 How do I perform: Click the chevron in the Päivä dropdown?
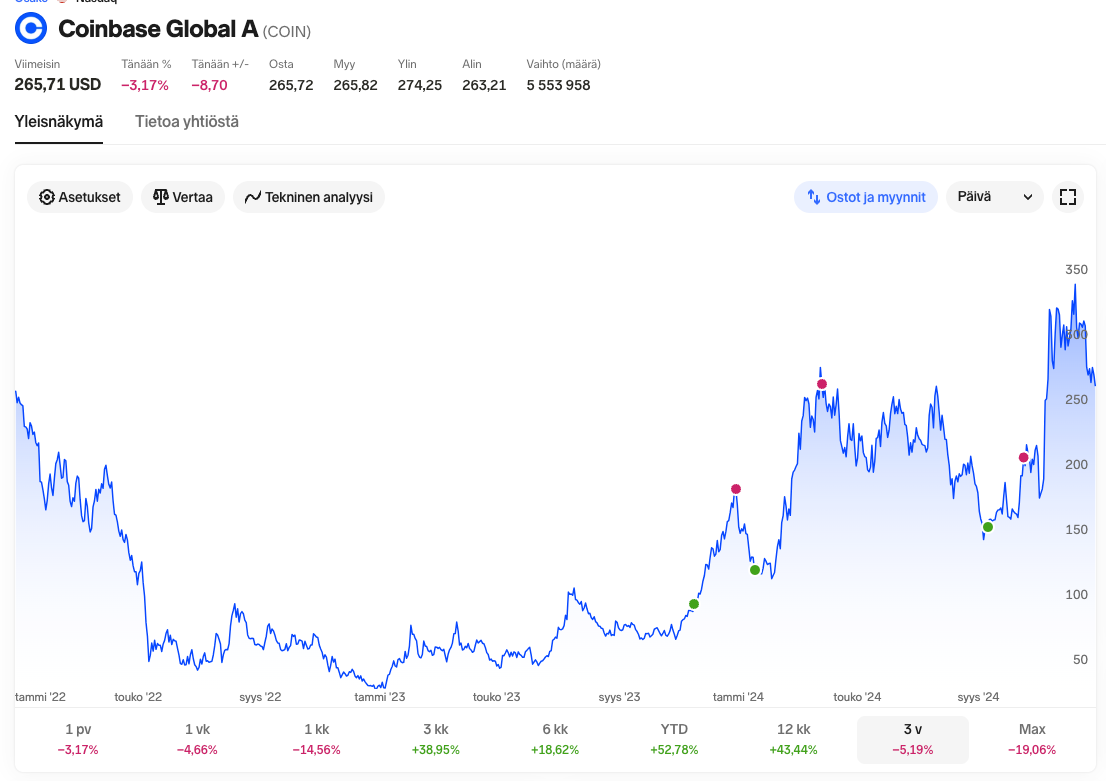1028,198
